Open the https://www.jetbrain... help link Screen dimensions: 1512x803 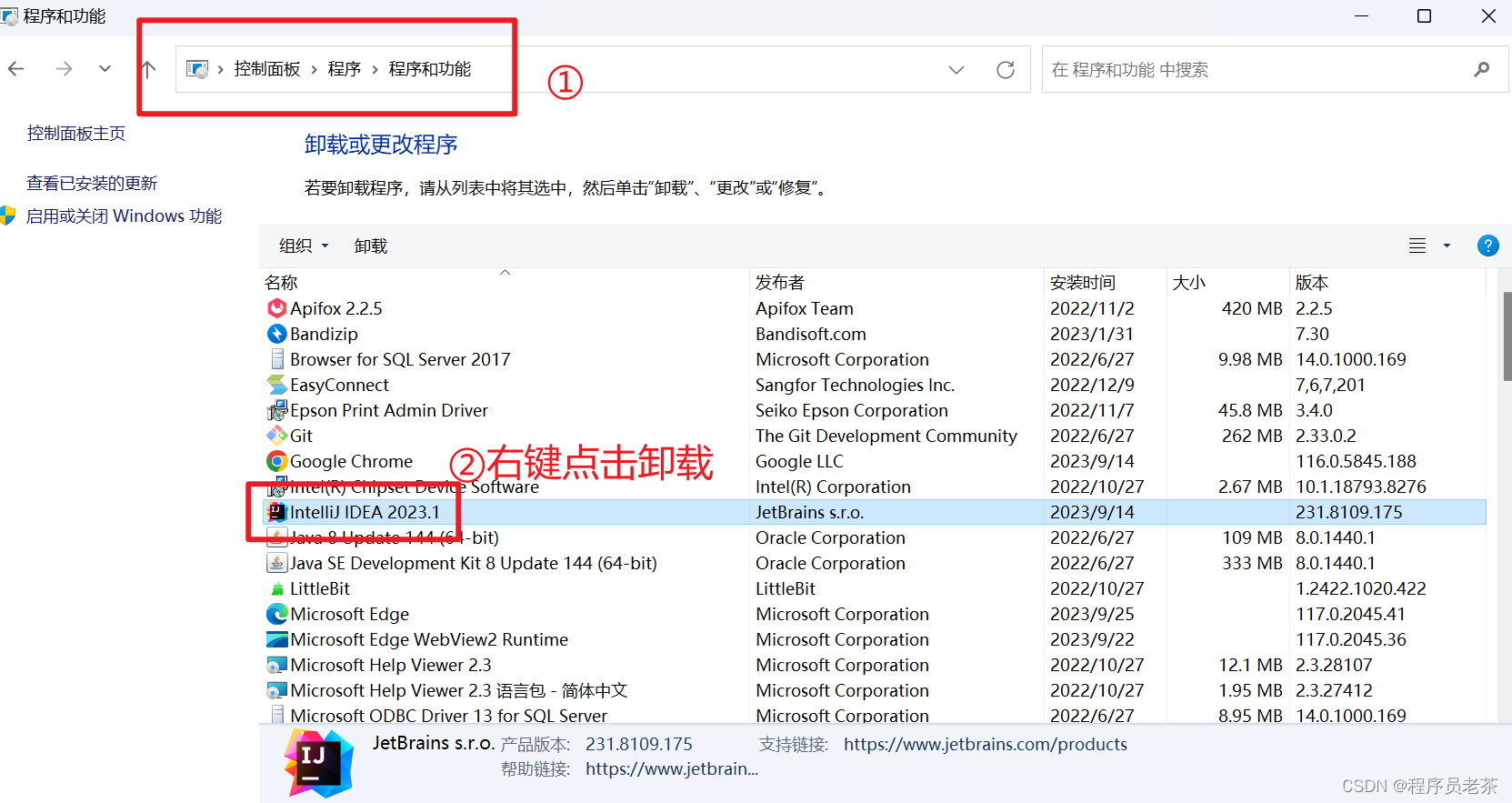[672, 768]
